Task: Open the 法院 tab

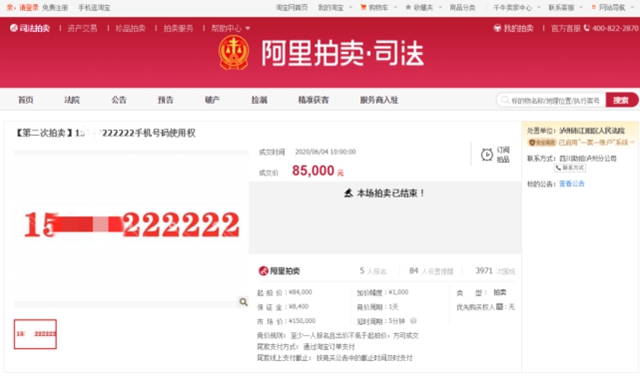Action: tap(72, 100)
